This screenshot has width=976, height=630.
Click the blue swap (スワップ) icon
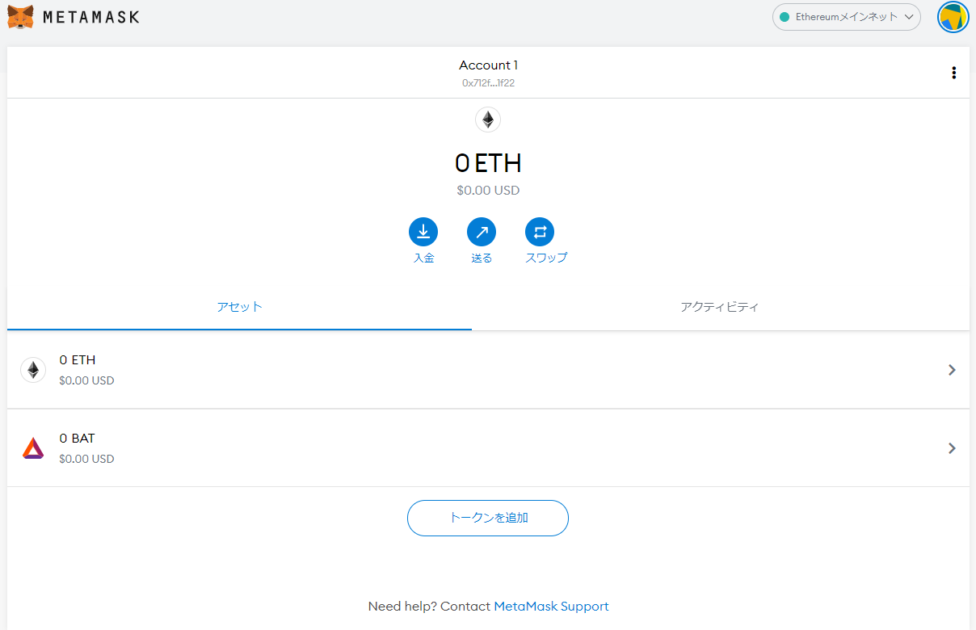[540, 232]
